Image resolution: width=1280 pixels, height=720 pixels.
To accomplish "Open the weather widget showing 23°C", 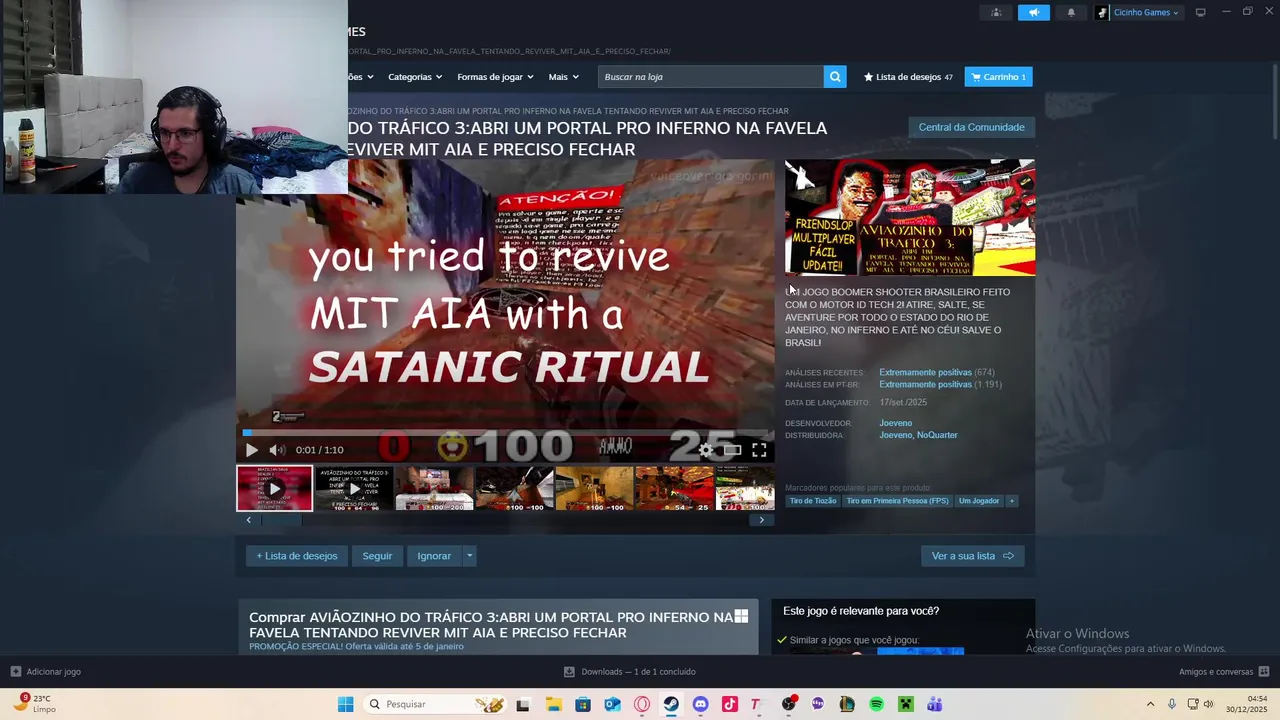I will click(x=36, y=703).
